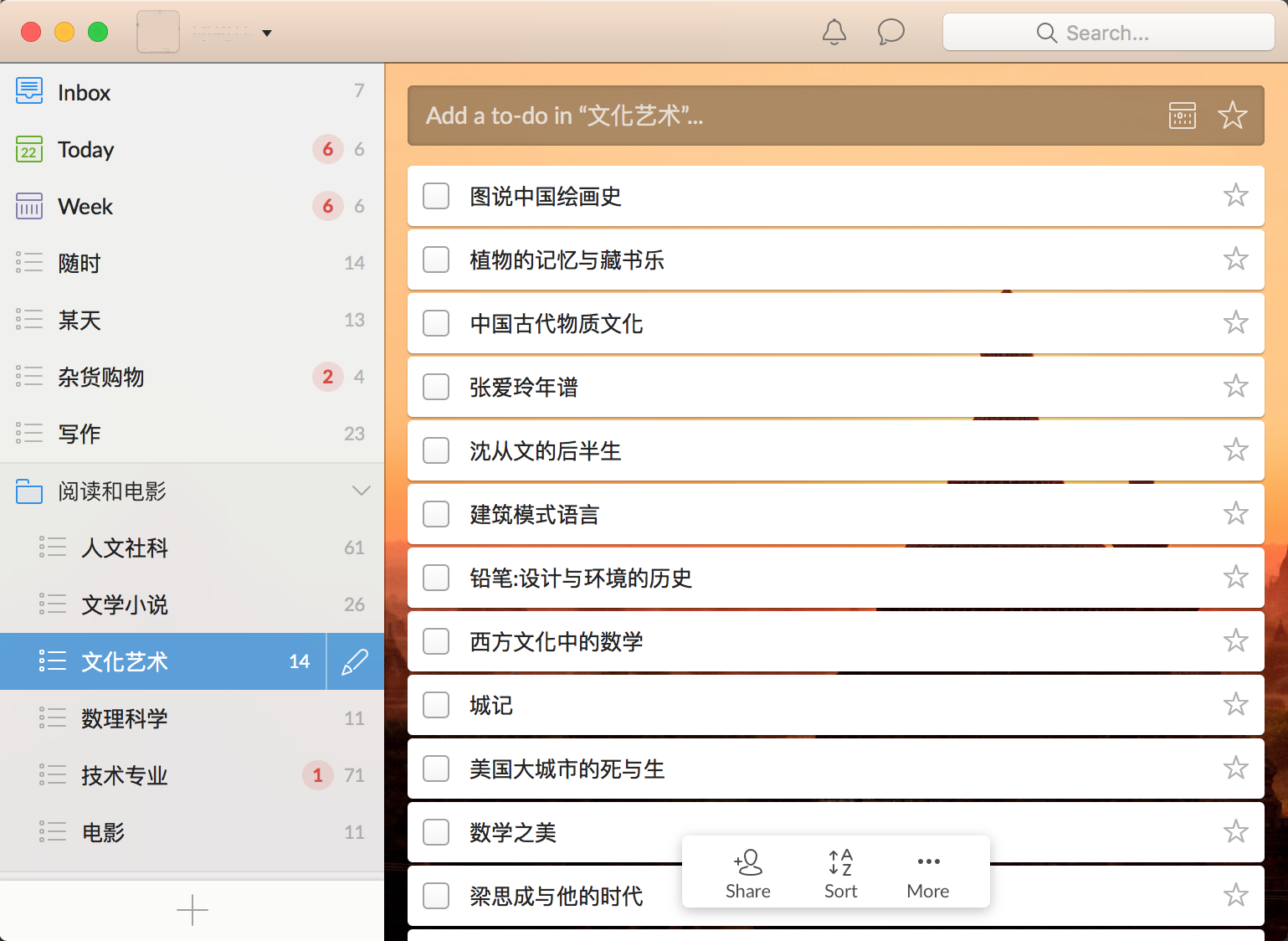Click the Inbox icon in sidebar
This screenshot has width=1288, height=941.
29,90
